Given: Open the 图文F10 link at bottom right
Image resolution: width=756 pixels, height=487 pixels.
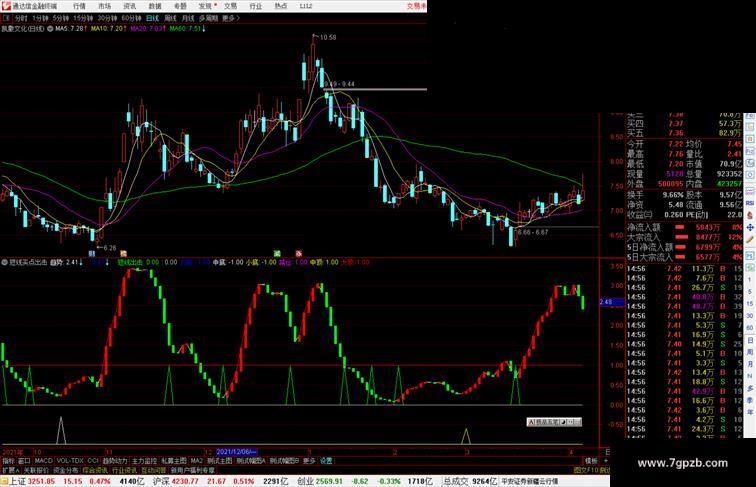Looking at the screenshot, I should [585, 470].
